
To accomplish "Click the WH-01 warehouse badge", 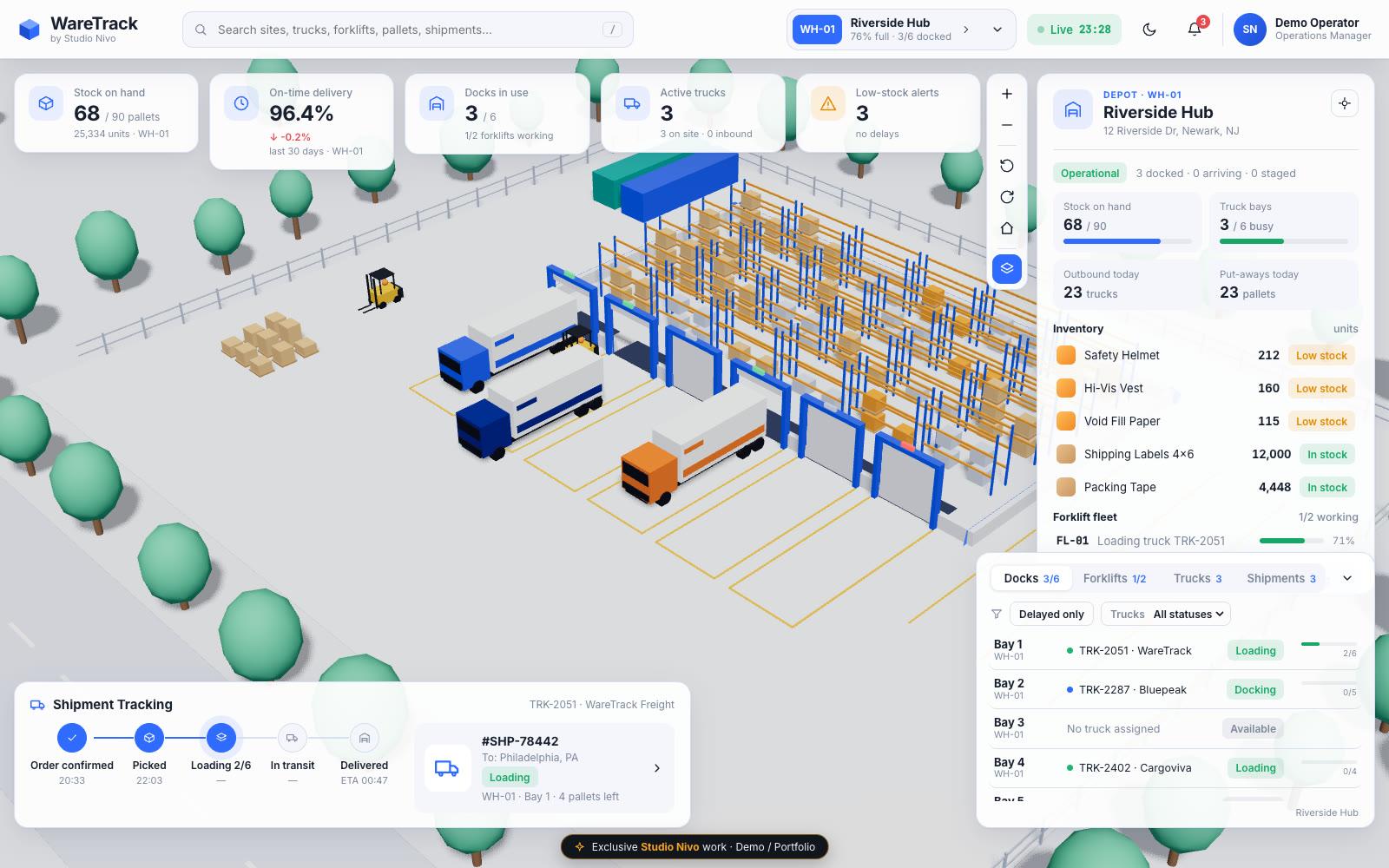I will 817,30.
